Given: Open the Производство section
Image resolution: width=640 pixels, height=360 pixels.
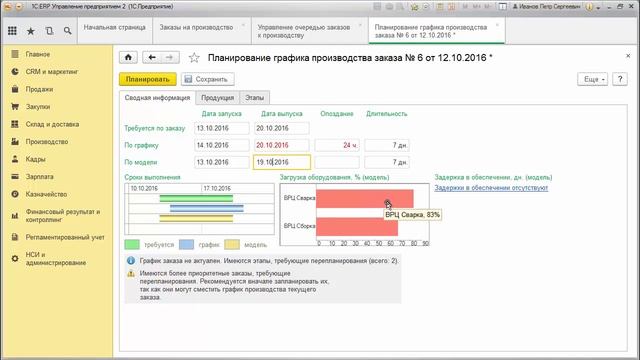Looking at the screenshot, I should pos(47,142).
